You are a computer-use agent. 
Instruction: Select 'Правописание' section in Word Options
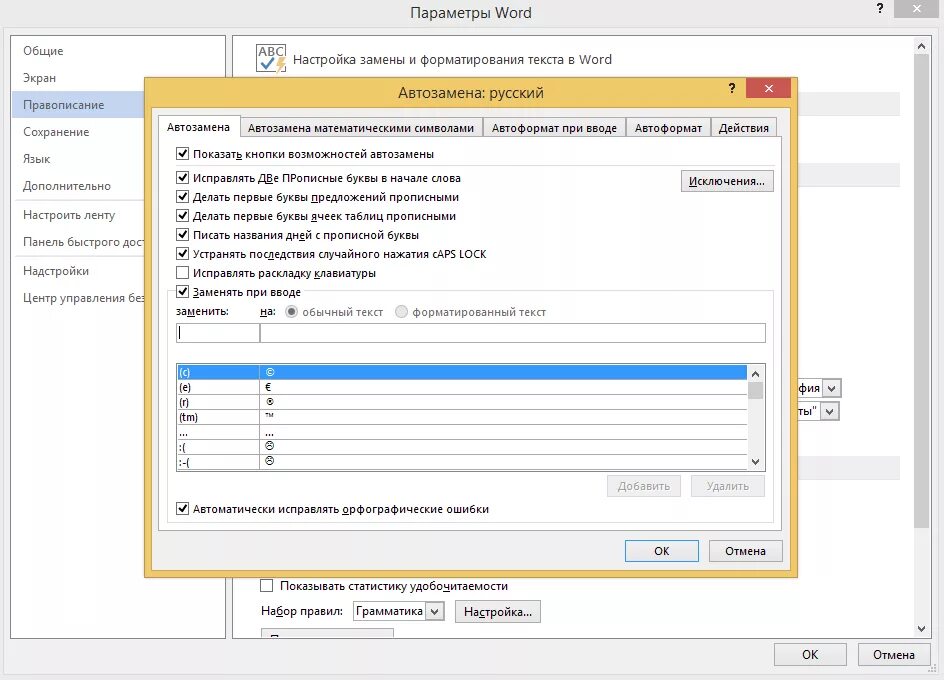coord(78,105)
